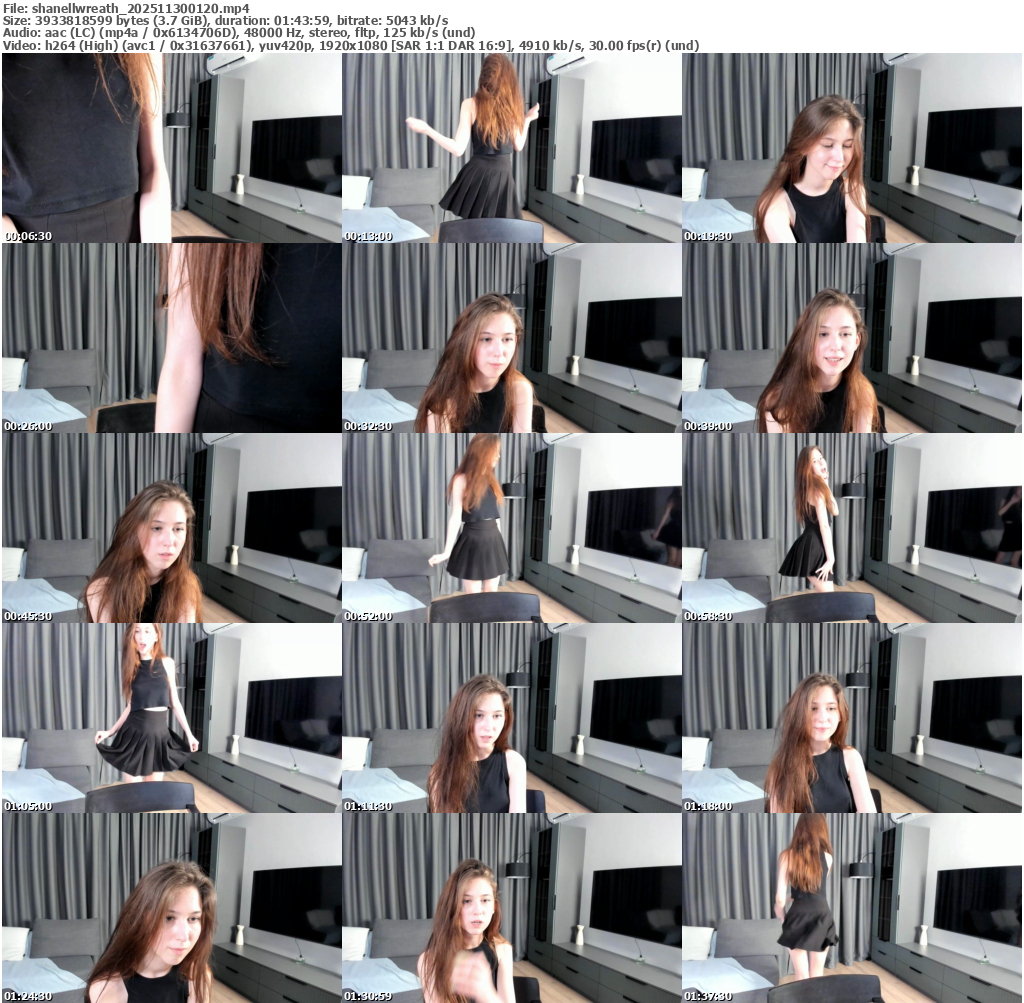Open the frame at 00:45:30
Viewport: 1024px width, 1003px height.
(172, 527)
